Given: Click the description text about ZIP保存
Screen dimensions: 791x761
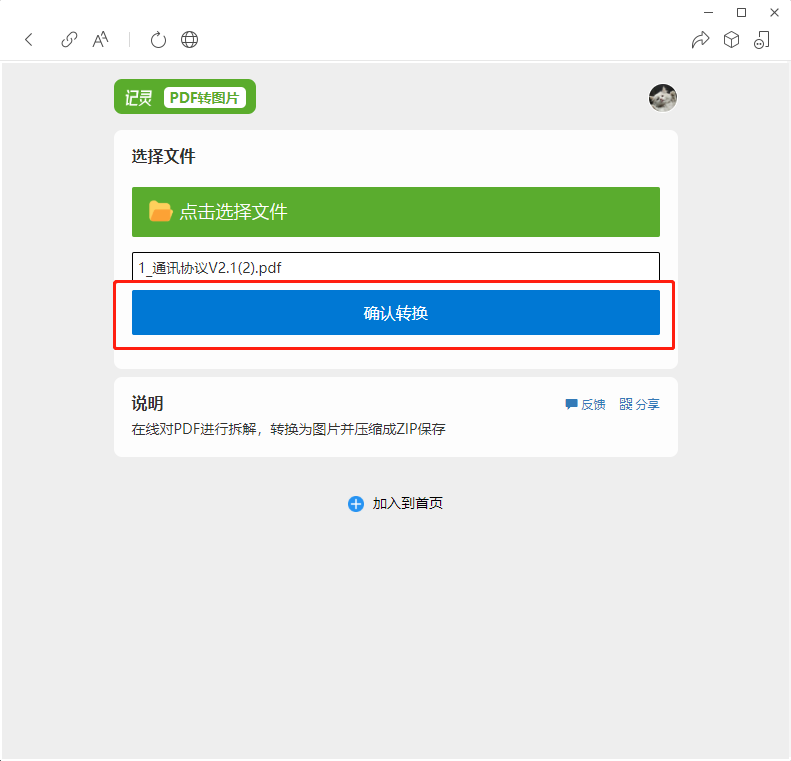Looking at the screenshot, I should [289, 429].
